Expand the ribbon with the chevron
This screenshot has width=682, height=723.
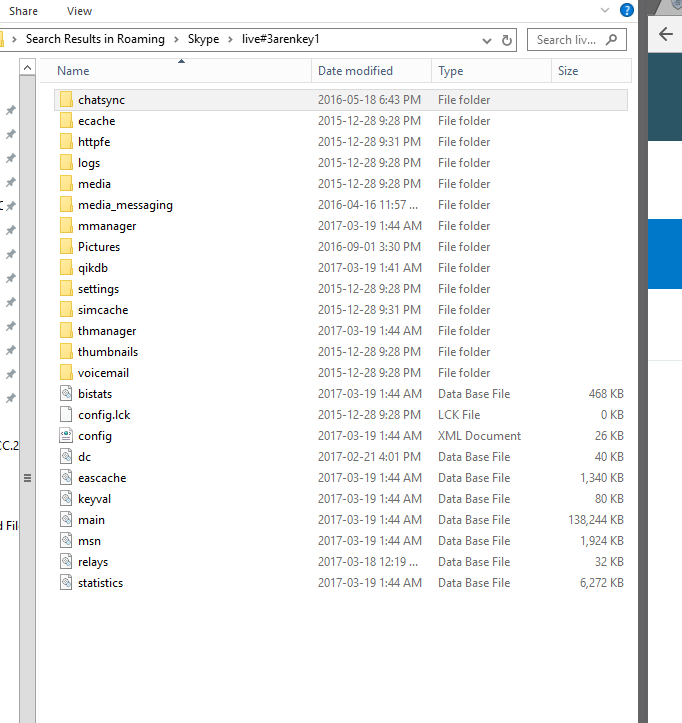pos(605,10)
